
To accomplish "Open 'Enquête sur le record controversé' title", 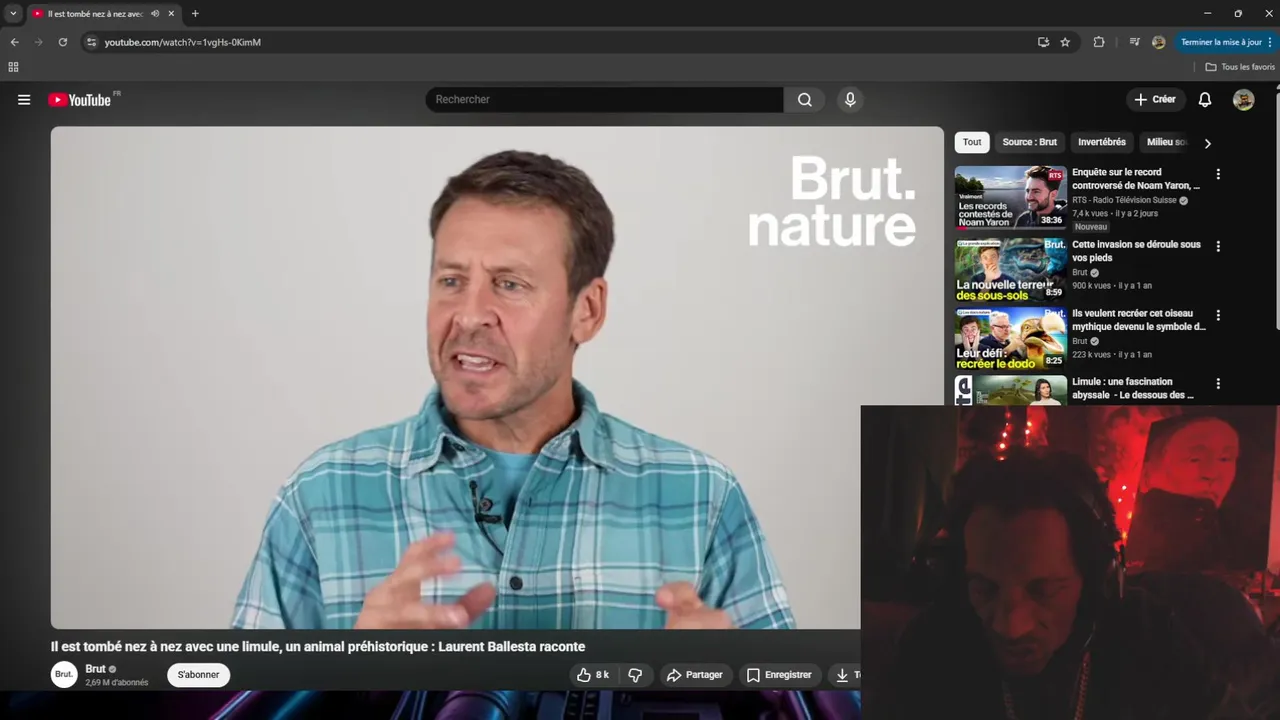I will tap(1136, 179).
